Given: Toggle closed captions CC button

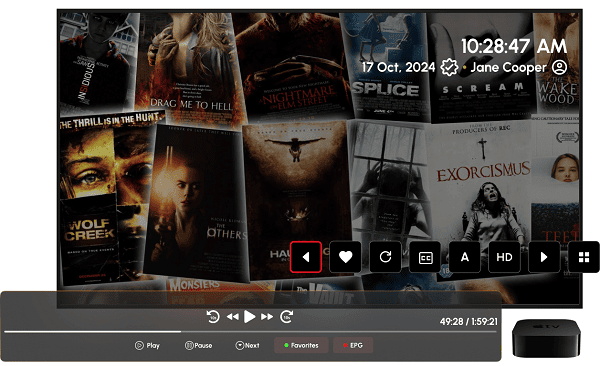Looking at the screenshot, I should point(425,257).
